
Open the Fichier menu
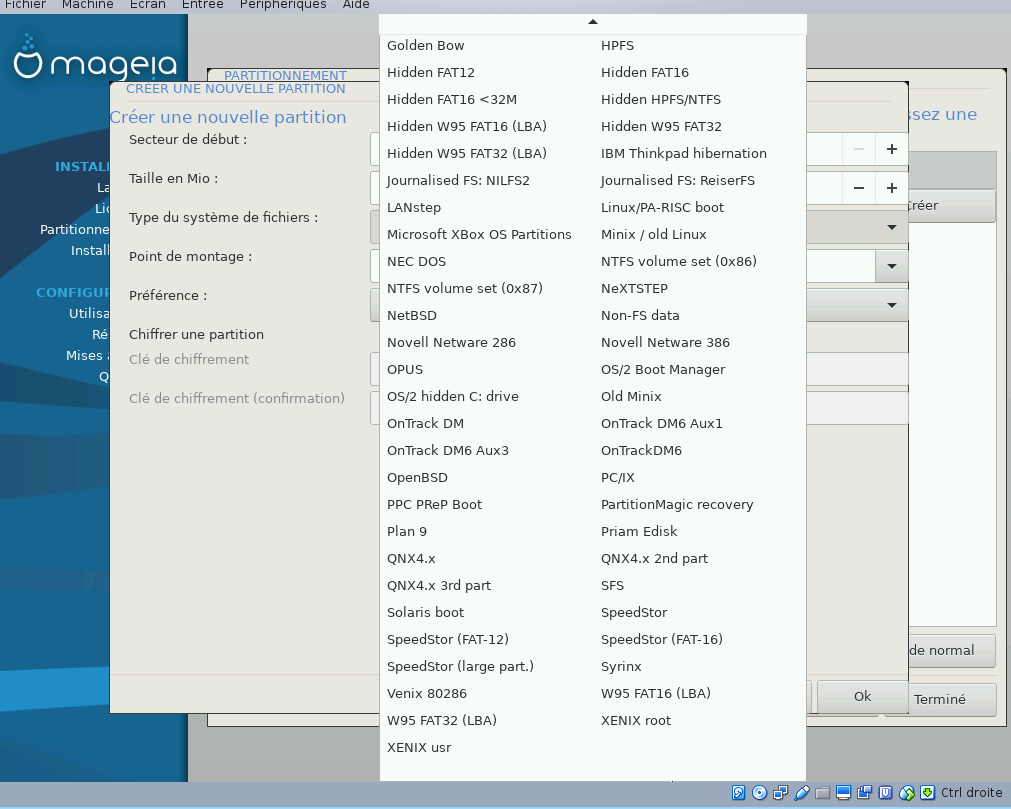[x=25, y=5]
